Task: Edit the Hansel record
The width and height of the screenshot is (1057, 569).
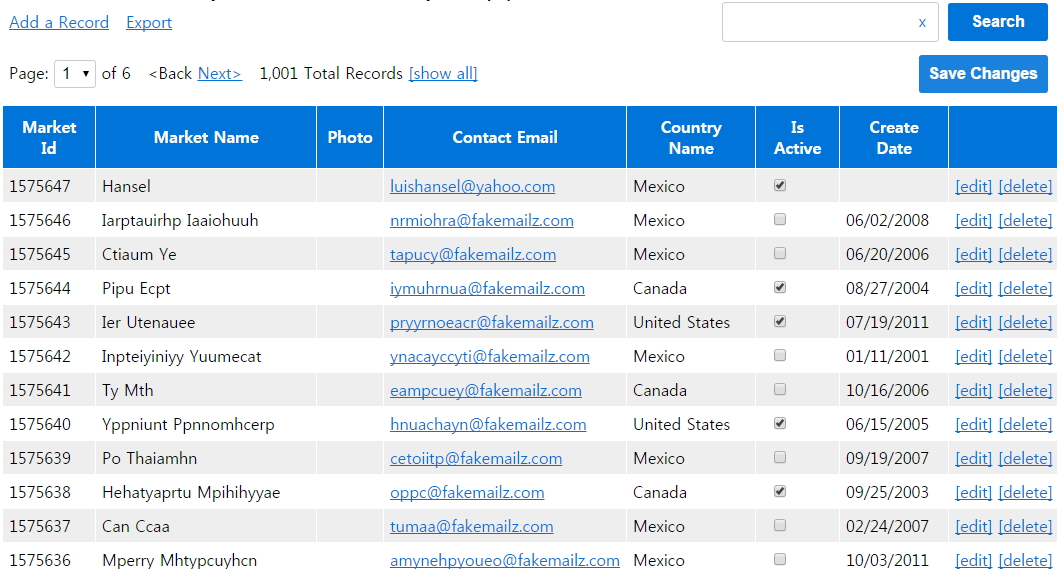Action: point(973,187)
